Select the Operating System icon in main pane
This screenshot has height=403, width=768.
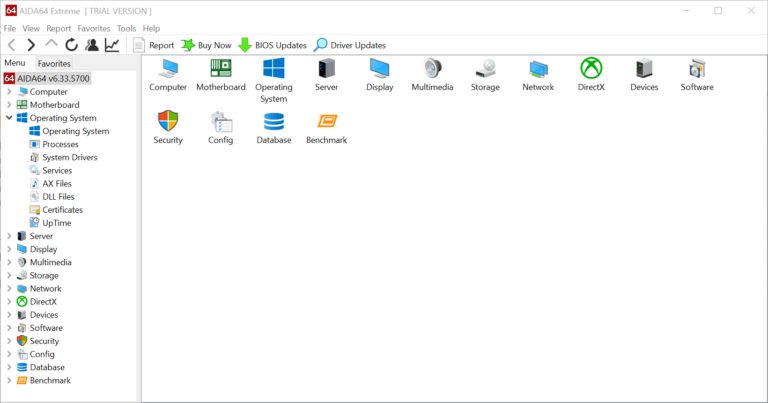click(x=273, y=68)
